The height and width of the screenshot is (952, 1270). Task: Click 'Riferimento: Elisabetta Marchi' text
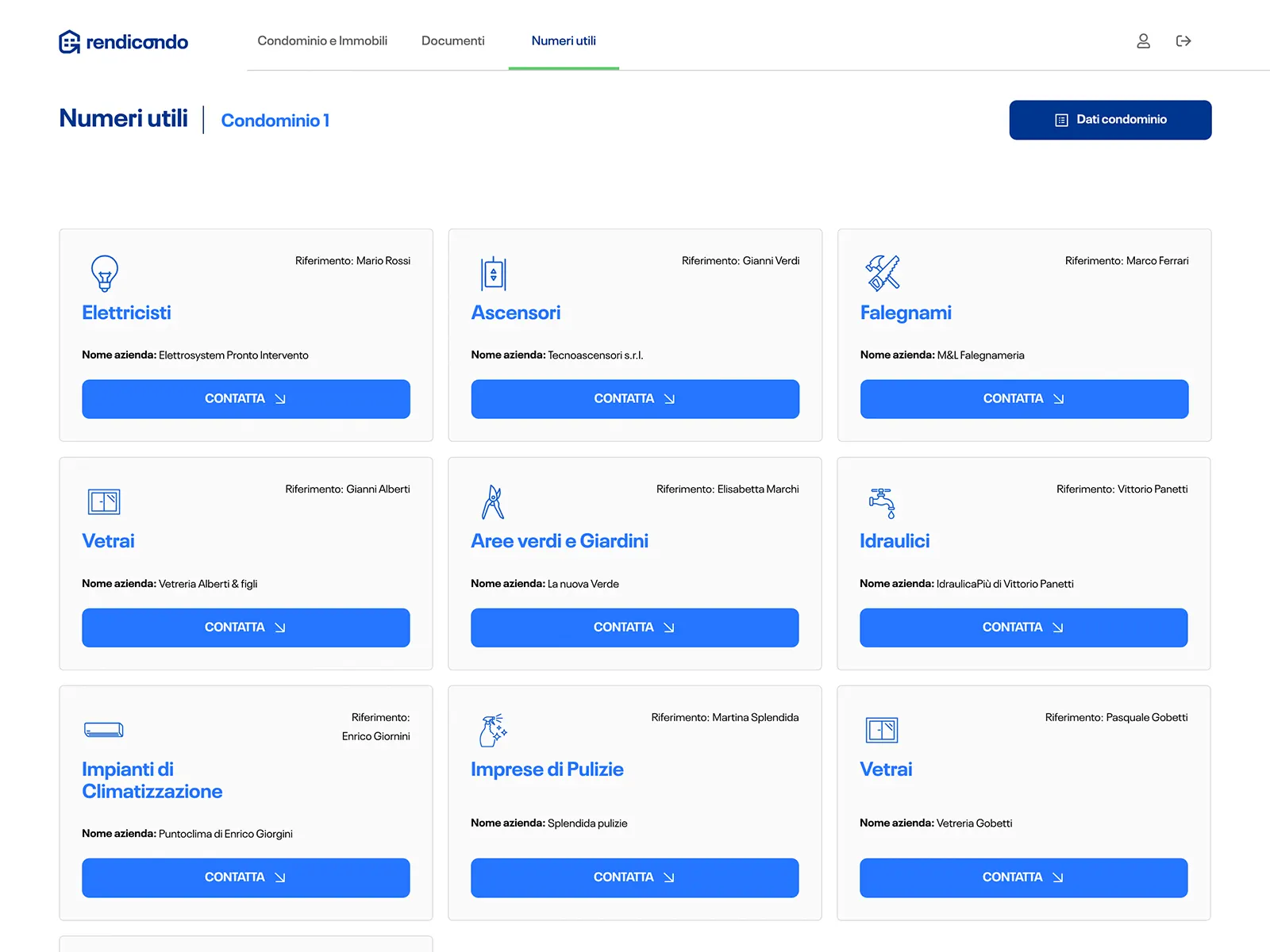728,489
